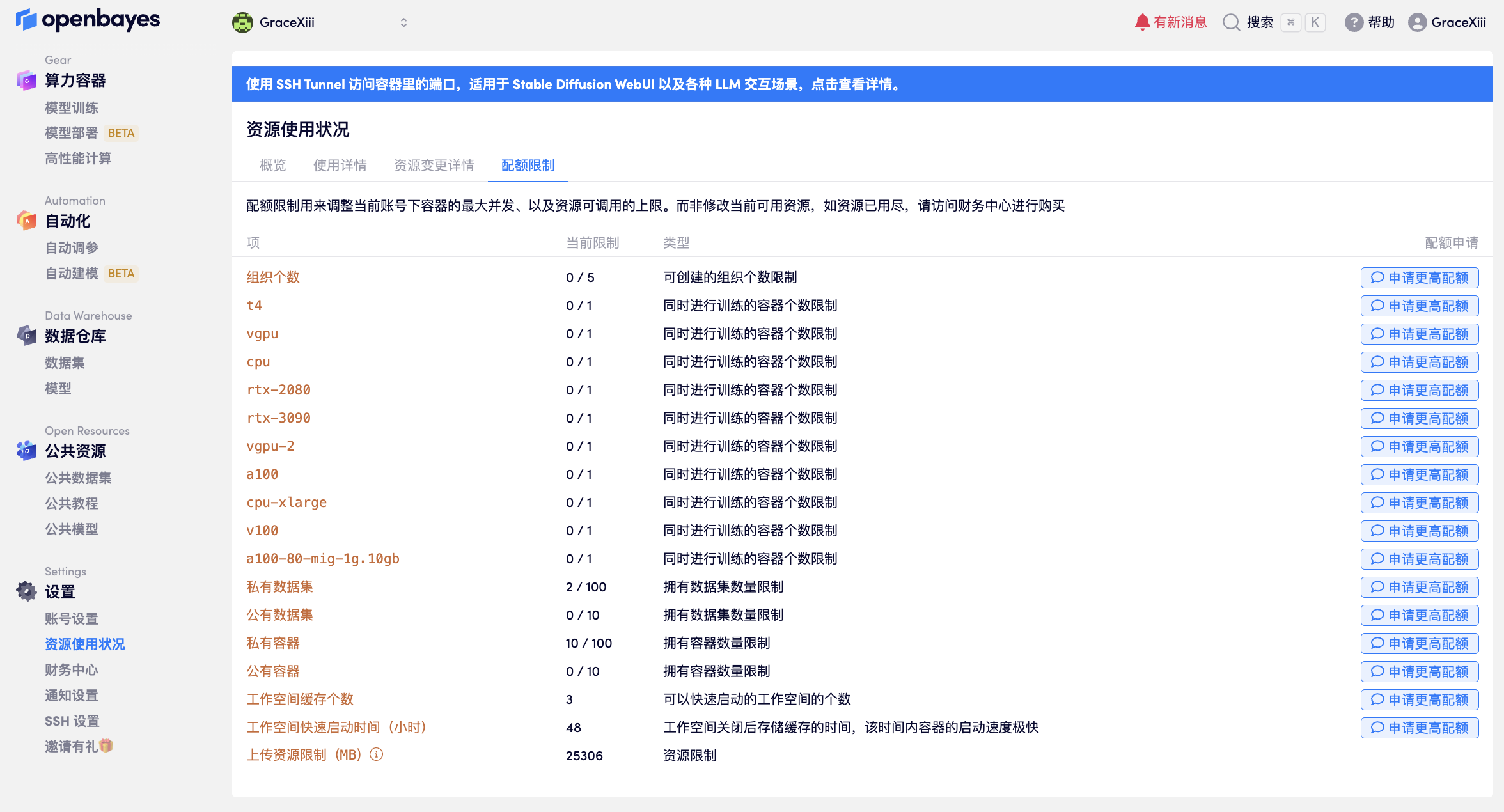Open 模型部署 in the sidebar

pyautogui.click(x=72, y=133)
